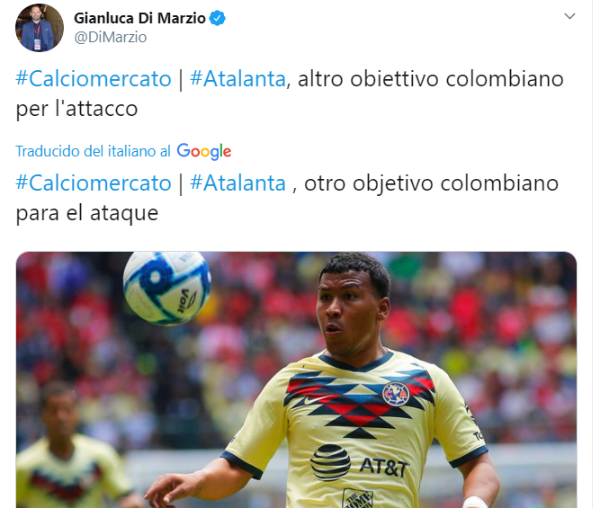Image resolution: width=600 pixels, height=508 pixels.
Task: Click the original Italian tweet text
Action: 289,94
